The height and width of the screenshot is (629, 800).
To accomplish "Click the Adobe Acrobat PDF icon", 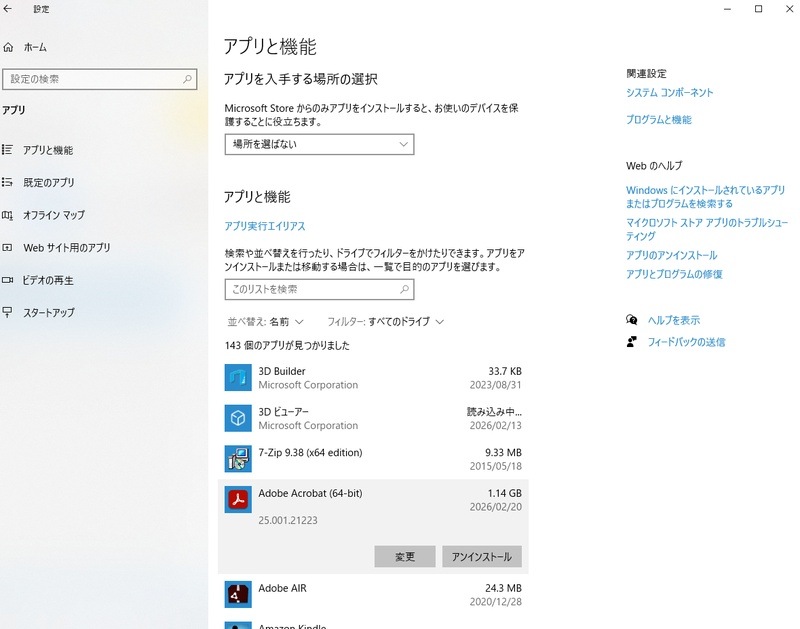I will point(237,500).
